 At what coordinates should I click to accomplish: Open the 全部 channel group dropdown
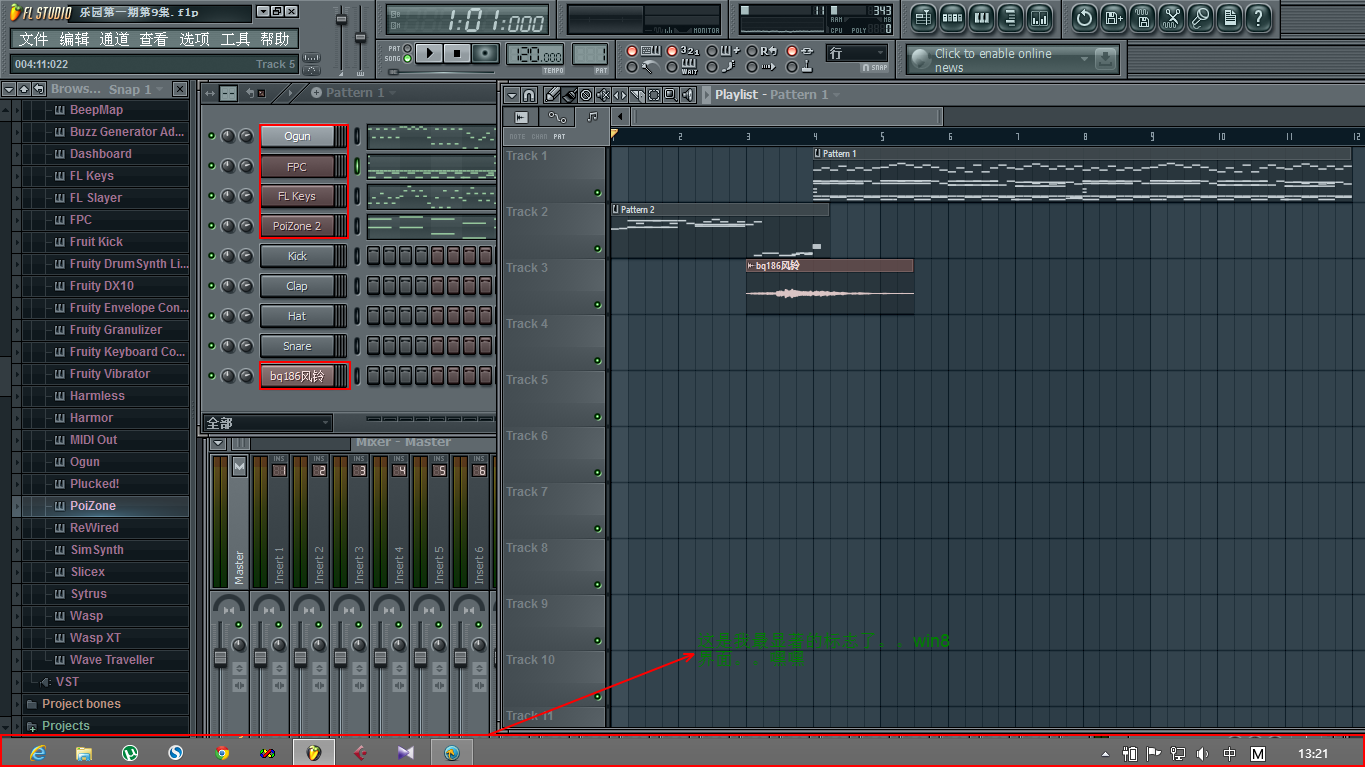267,423
